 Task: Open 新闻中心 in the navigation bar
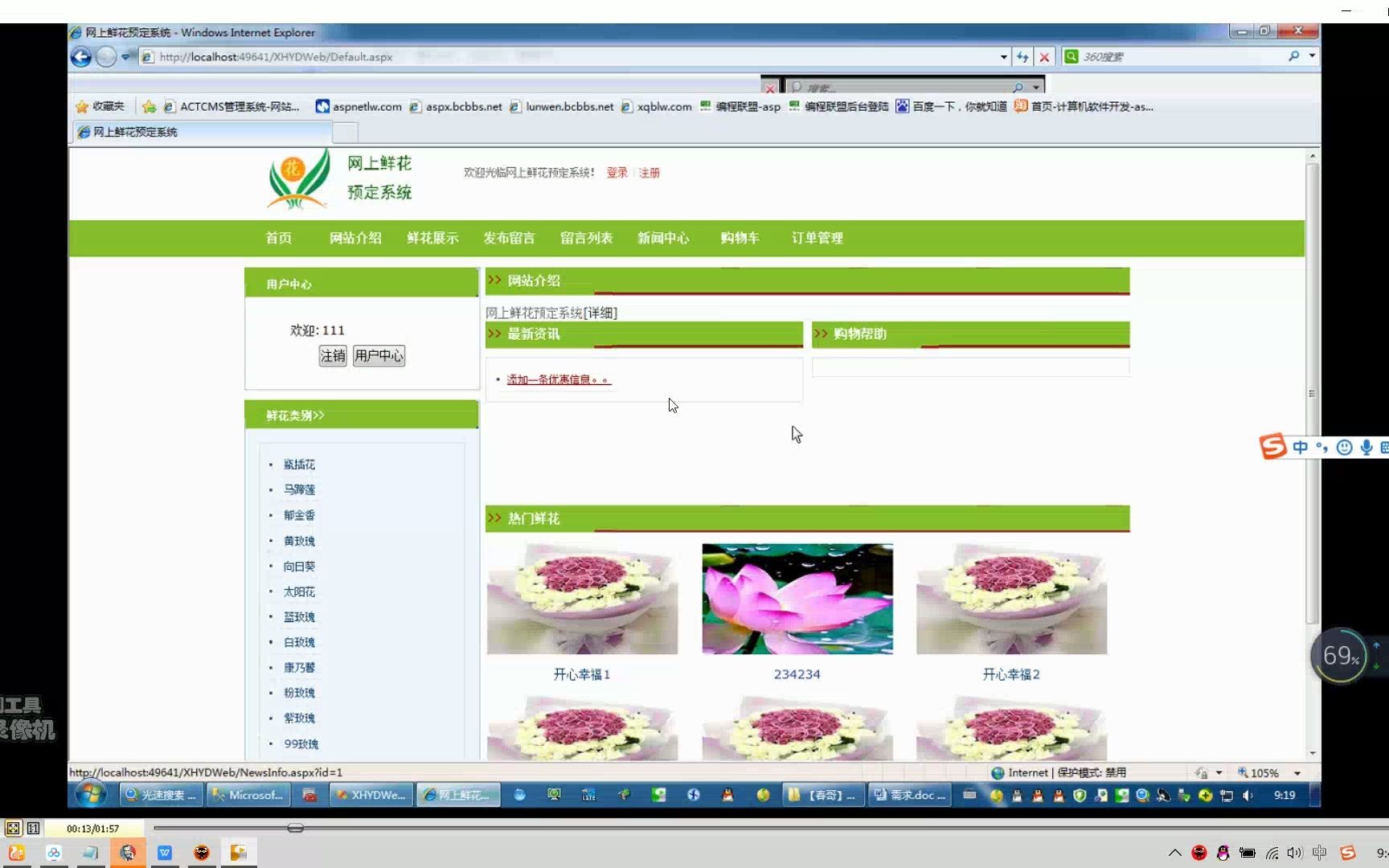pyautogui.click(x=663, y=238)
